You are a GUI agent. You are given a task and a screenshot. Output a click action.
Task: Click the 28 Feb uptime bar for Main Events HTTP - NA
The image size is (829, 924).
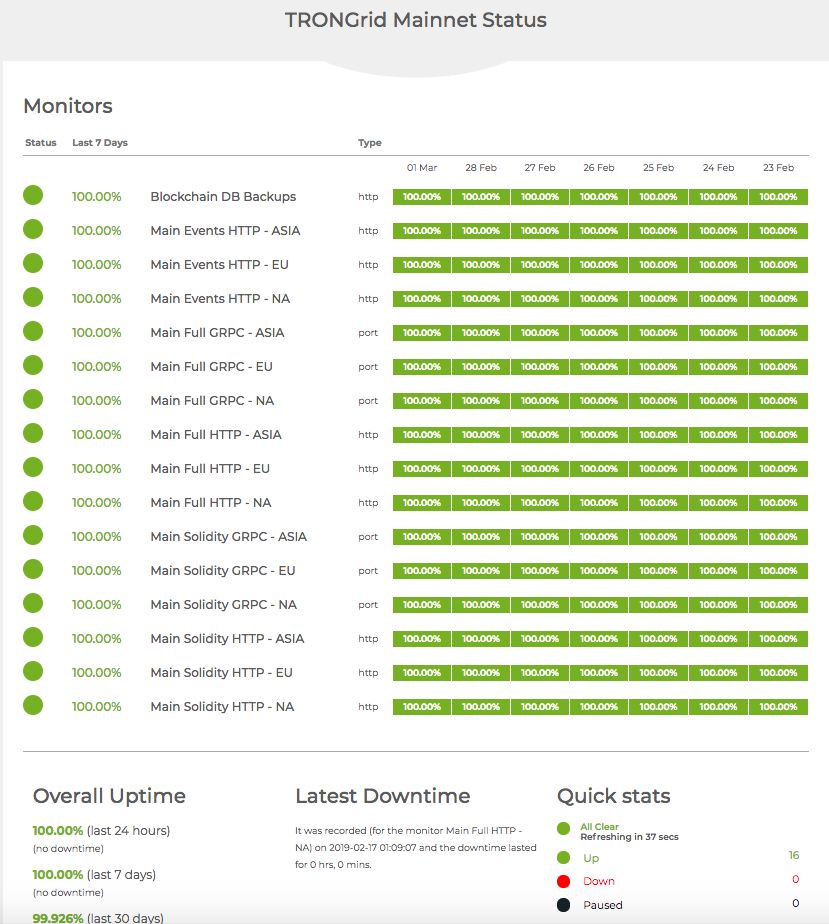click(x=481, y=299)
